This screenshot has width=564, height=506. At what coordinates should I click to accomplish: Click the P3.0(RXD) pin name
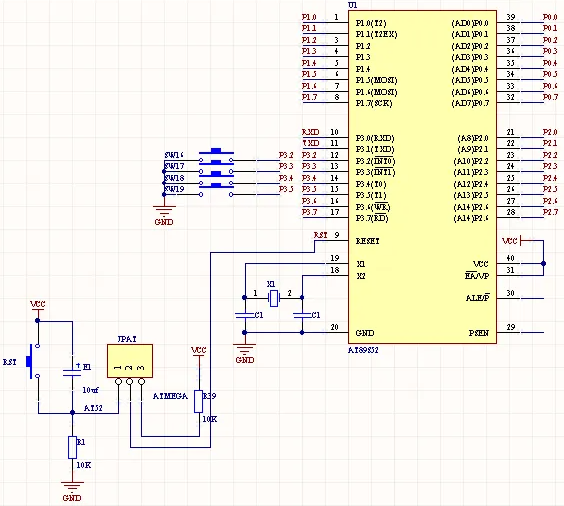pos(375,138)
